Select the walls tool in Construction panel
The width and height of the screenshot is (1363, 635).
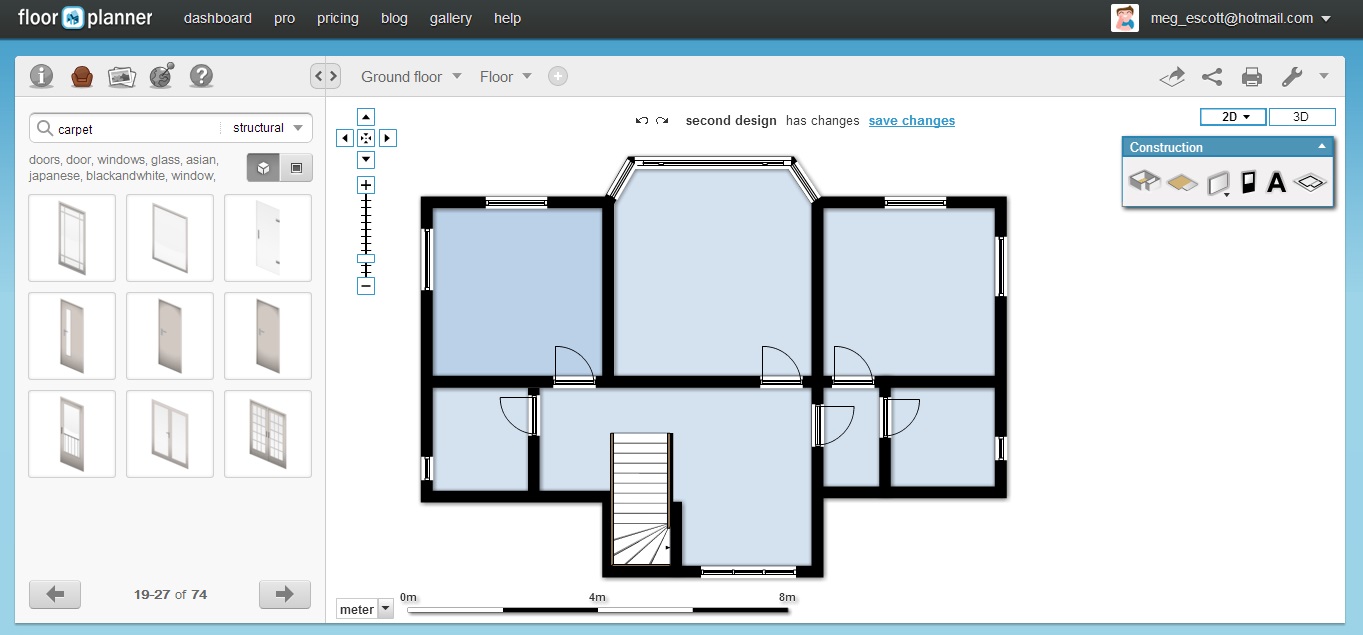coord(1145,182)
